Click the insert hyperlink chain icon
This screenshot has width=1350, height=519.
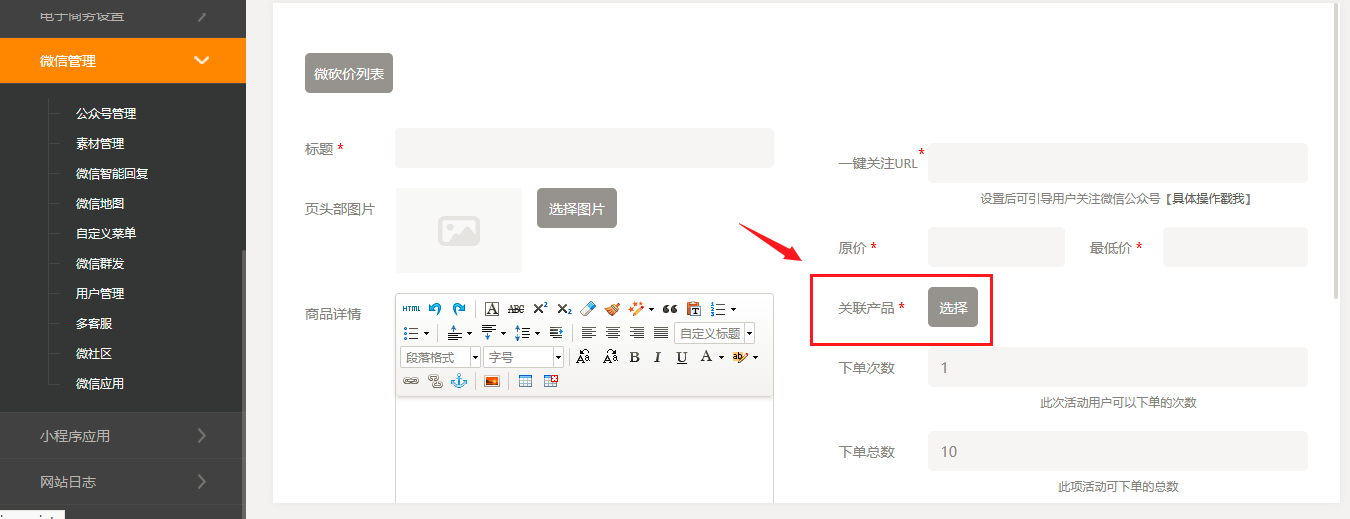(x=410, y=381)
